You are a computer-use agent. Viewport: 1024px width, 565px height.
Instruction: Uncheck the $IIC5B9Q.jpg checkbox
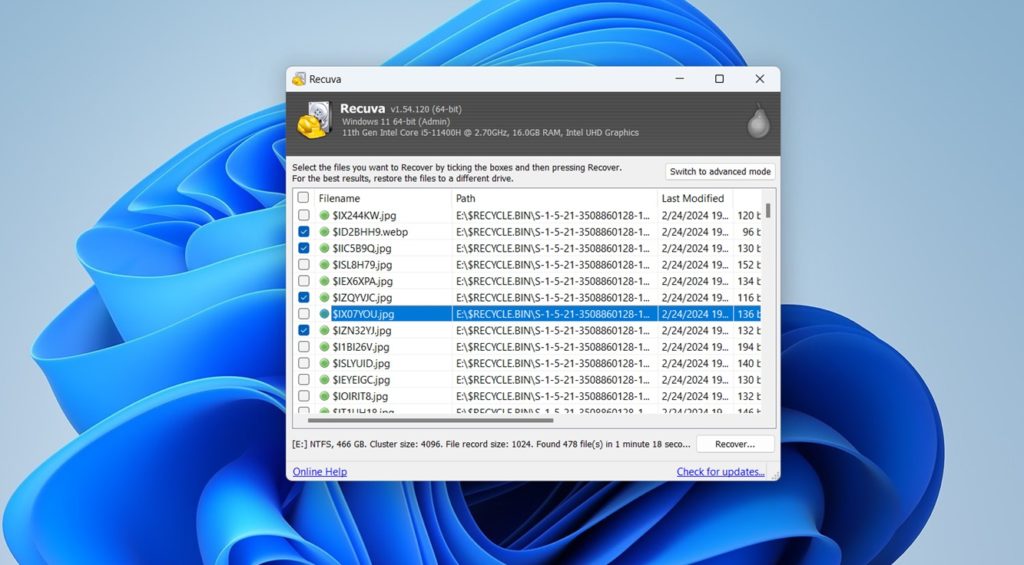click(304, 248)
